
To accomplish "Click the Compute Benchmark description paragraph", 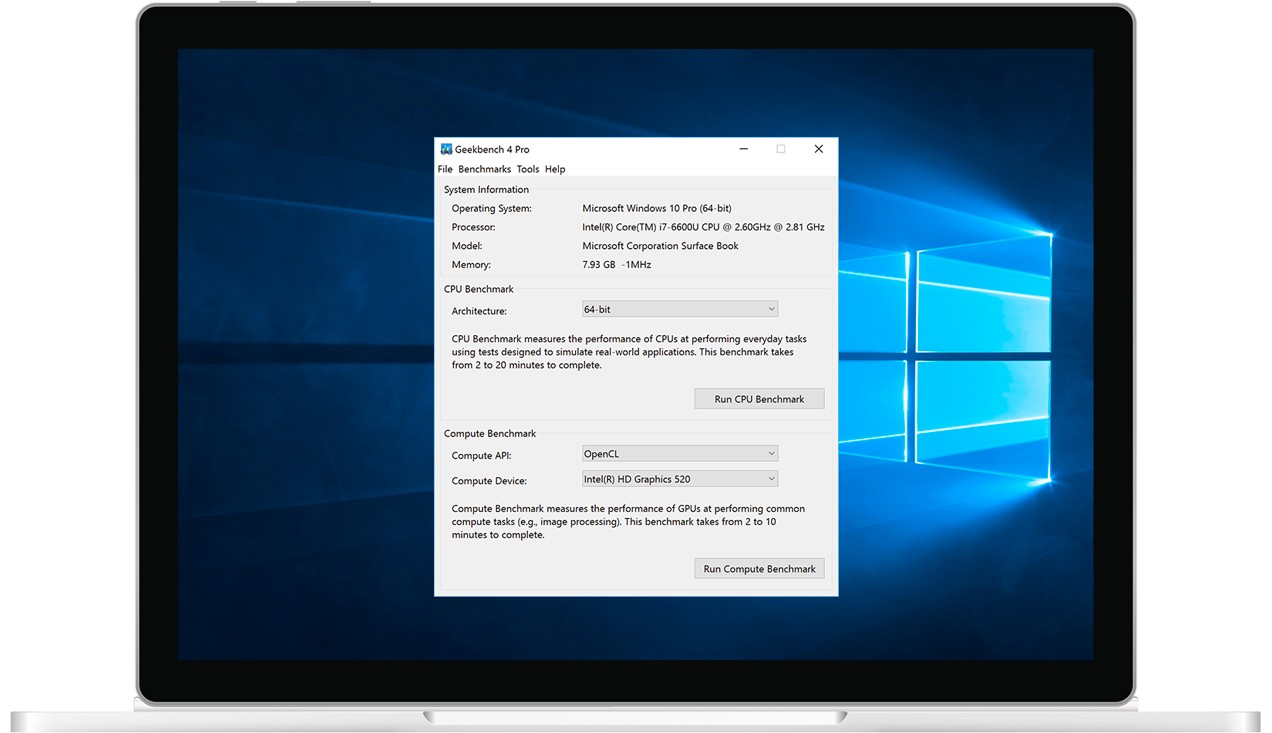I will [x=628, y=522].
